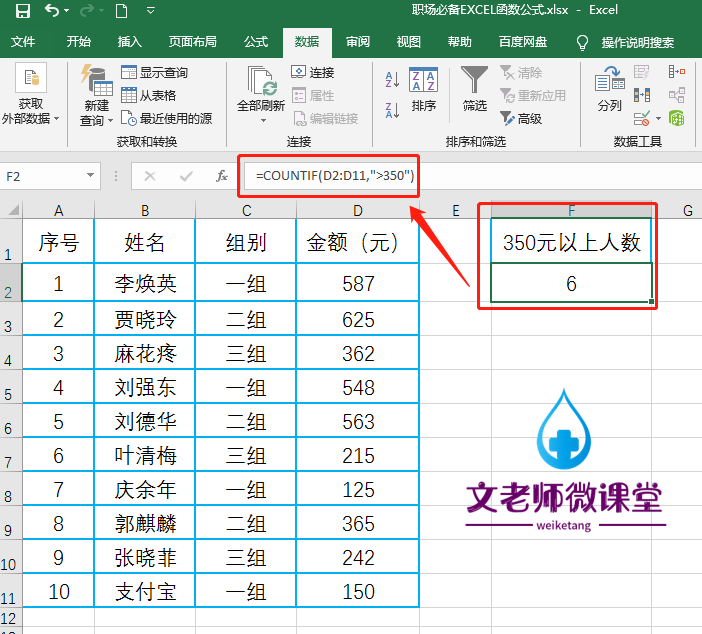Select the cell containing 刘德华
Screen dimensions: 702x634
coord(145,421)
